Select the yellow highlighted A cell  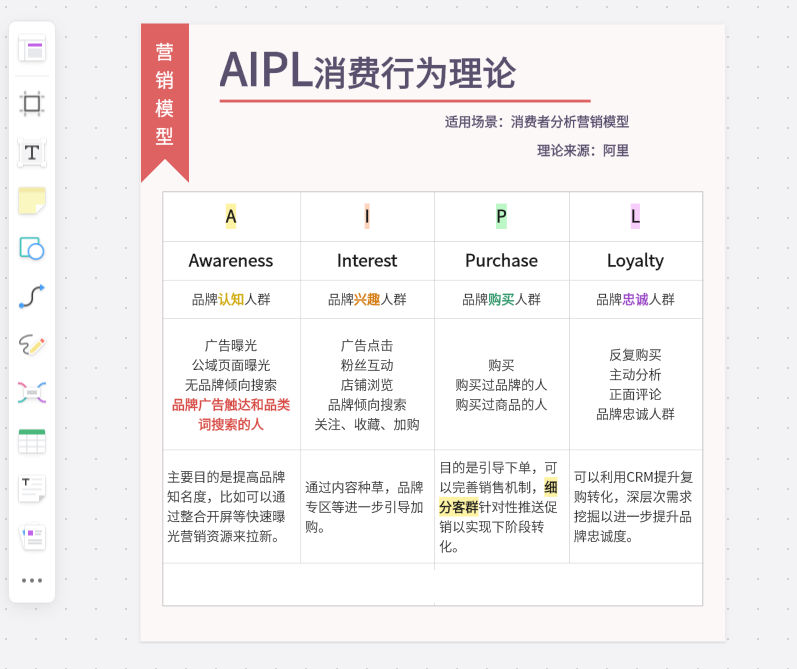231,217
